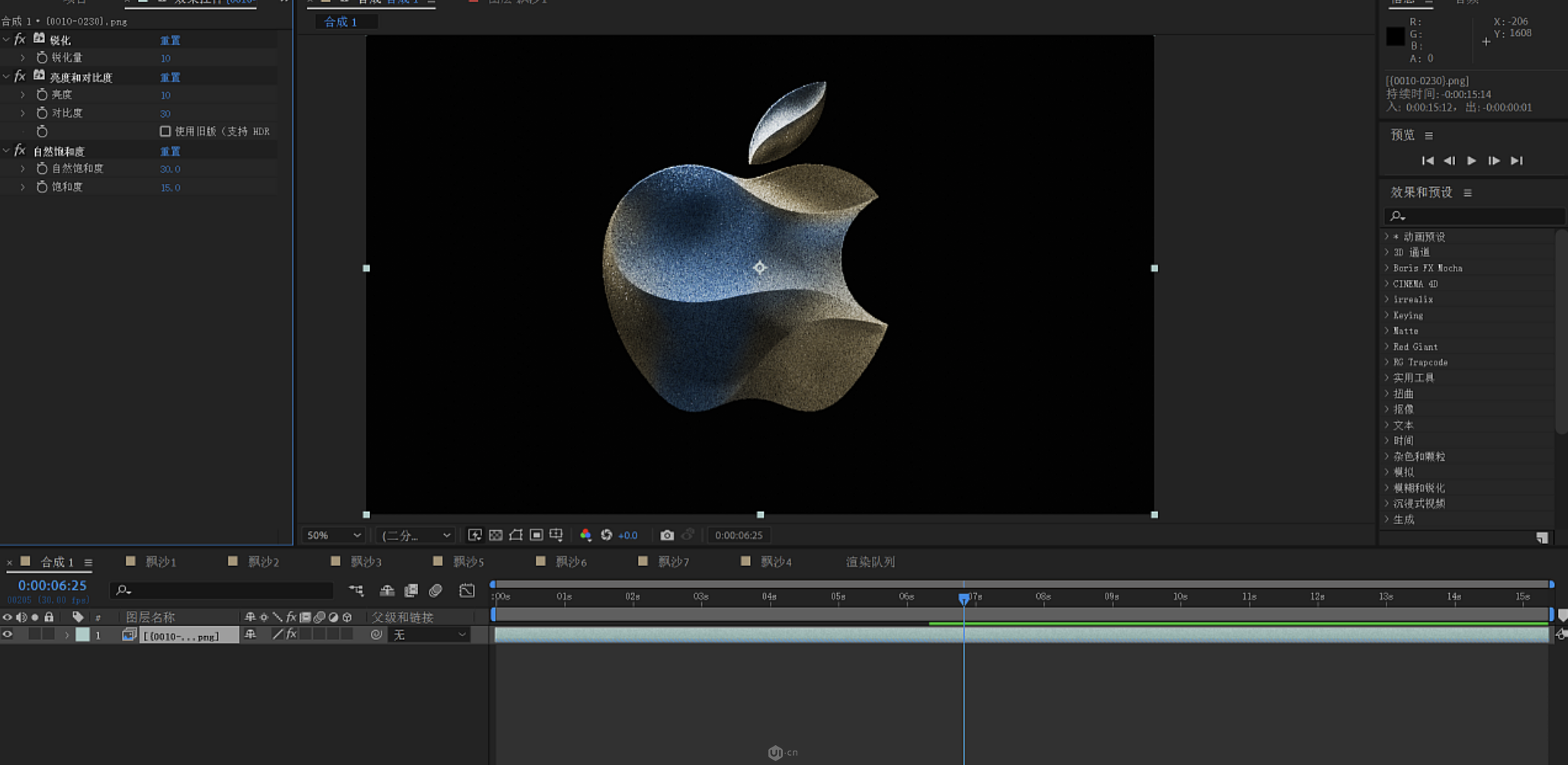Viewport: 1568px width, 765px height.
Task: Click parent pick whip spiral on layer 1
Action: [x=376, y=635]
